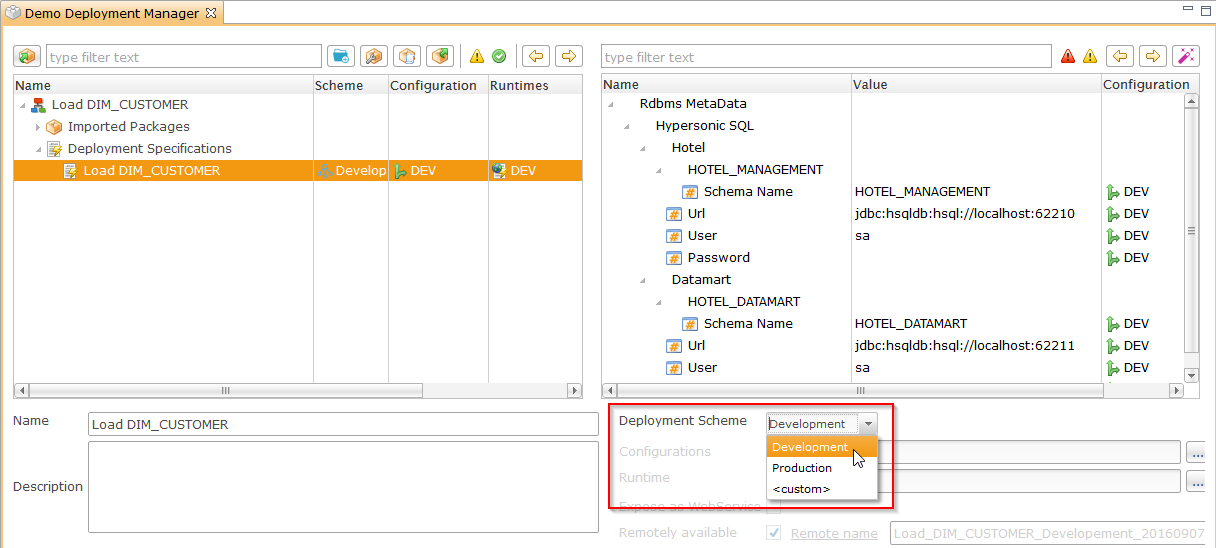Click the right arrow button in right toolbar

point(1151,57)
